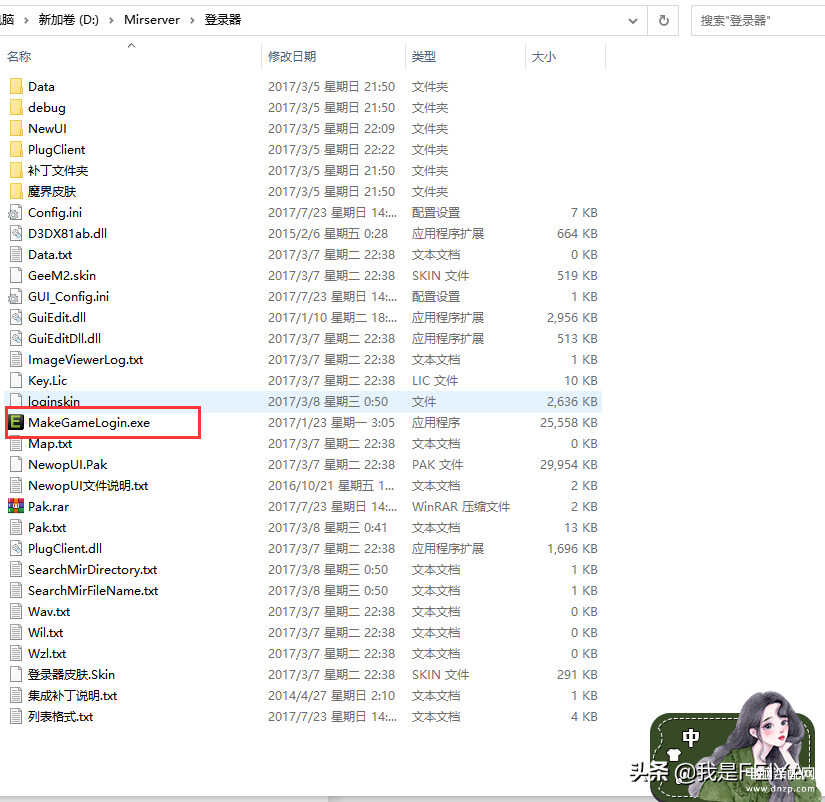The width and height of the screenshot is (825, 802).
Task: Click the MakeGameLogin.exe application icon
Action: (16, 423)
